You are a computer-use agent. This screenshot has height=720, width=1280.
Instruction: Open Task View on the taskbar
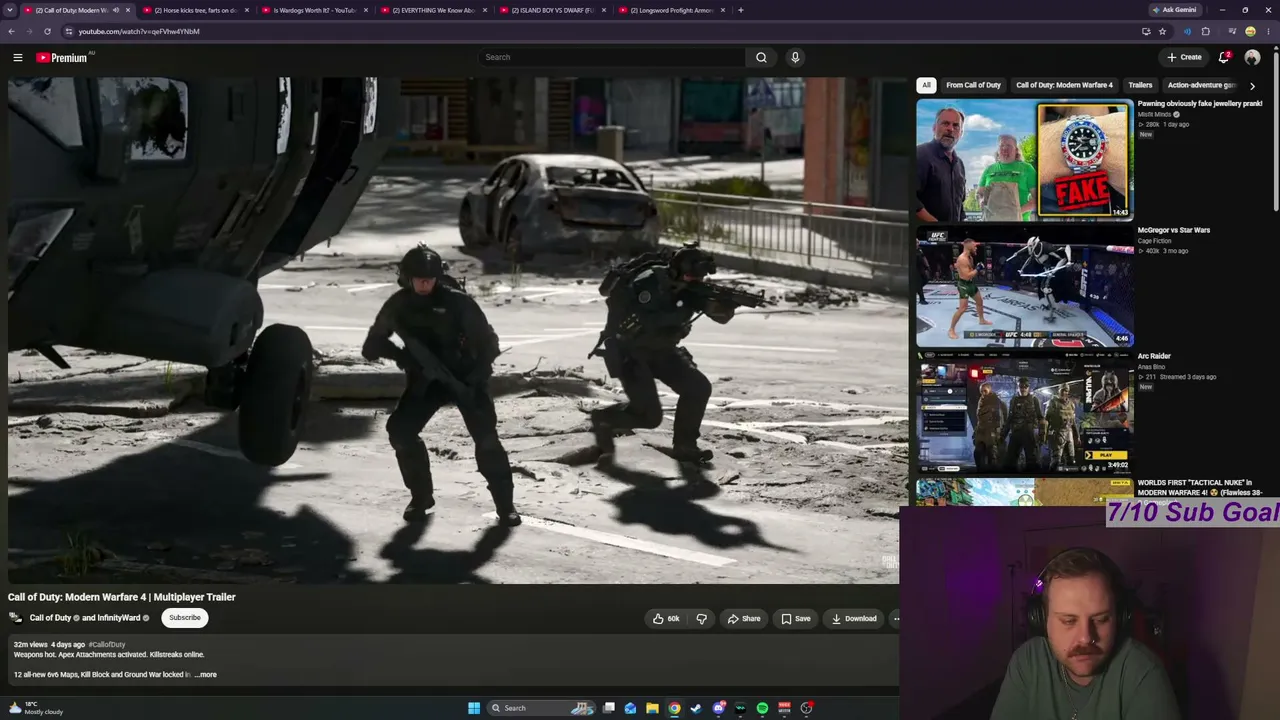click(x=608, y=708)
